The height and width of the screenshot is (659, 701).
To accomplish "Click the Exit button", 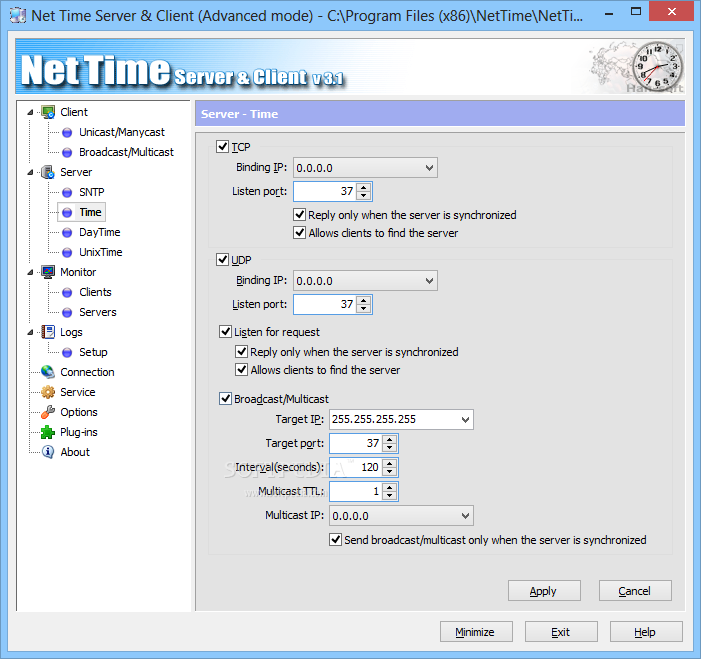I will (561, 632).
